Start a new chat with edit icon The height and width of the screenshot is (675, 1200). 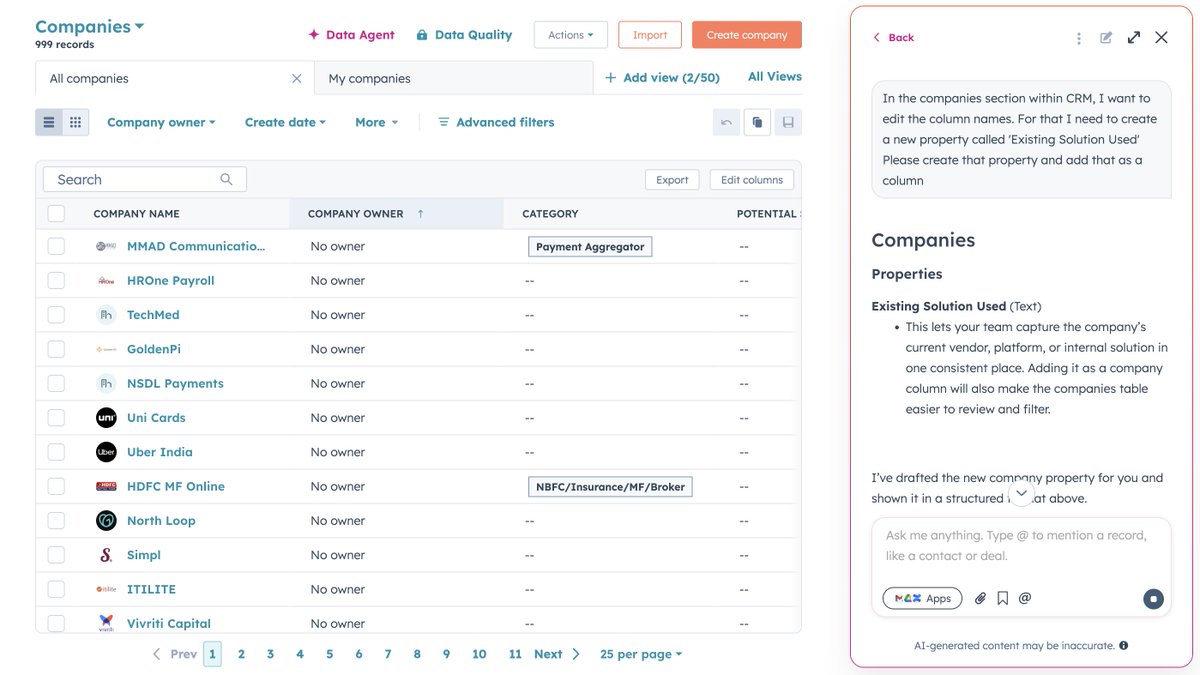pyautogui.click(x=1106, y=38)
